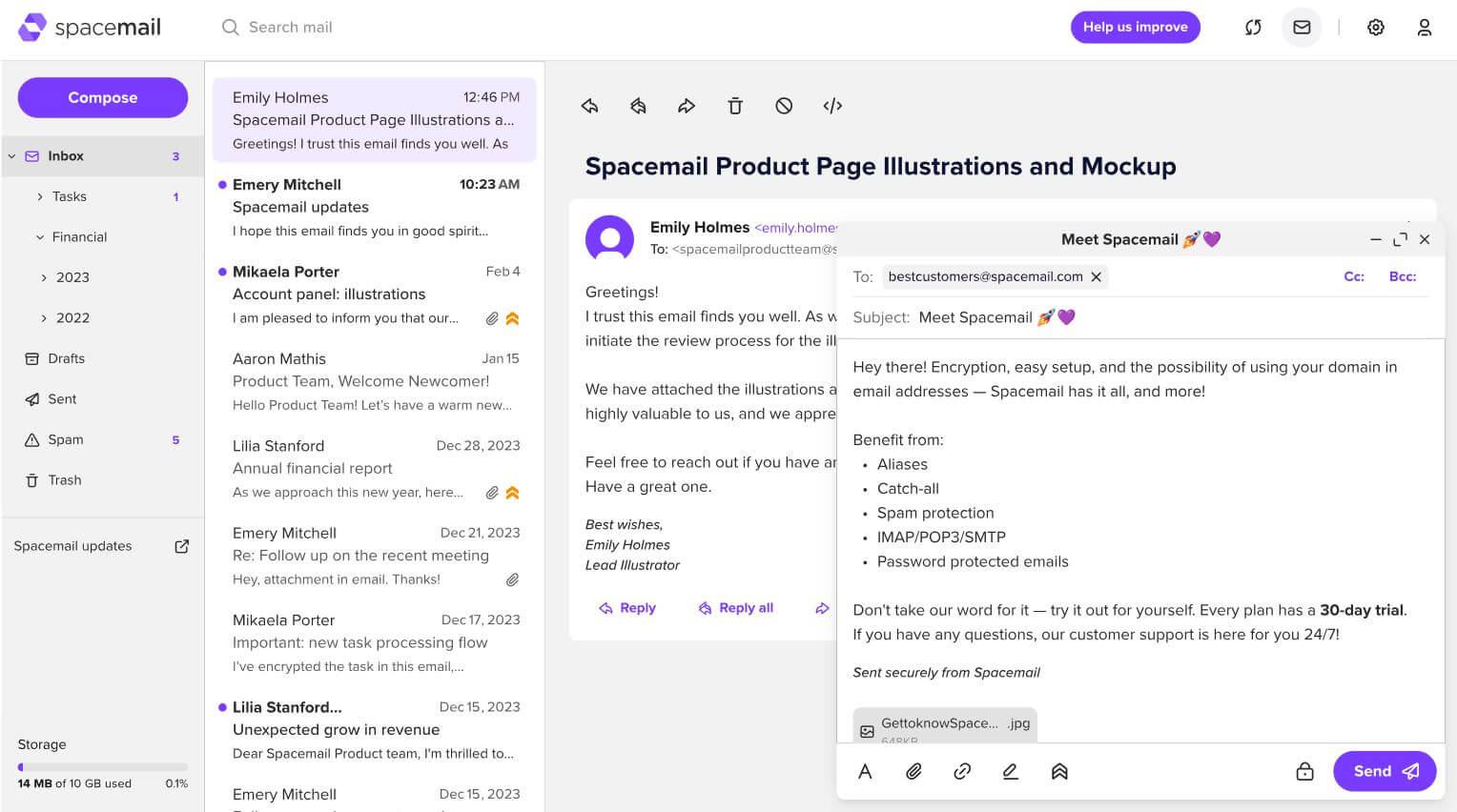Expand the compose window to full size

click(1400, 239)
